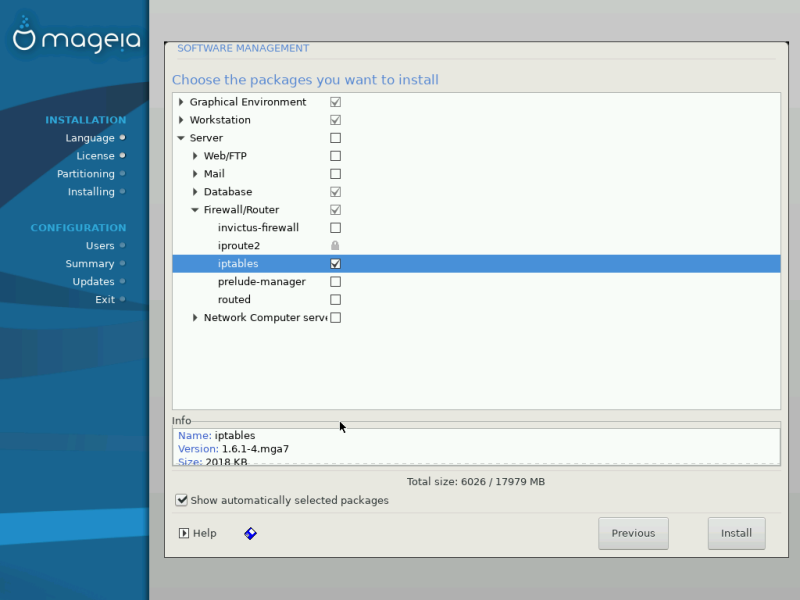Go back with the Previous button

[x=633, y=533]
